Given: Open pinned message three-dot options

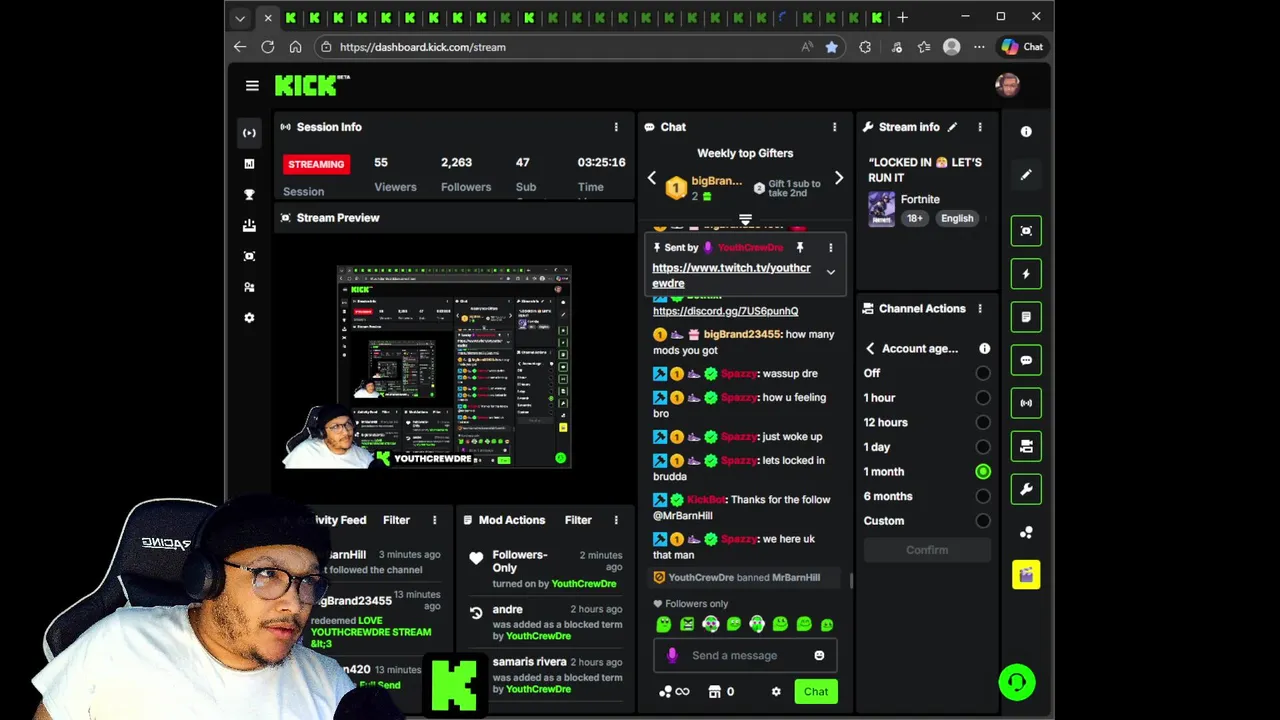Looking at the screenshot, I should click(x=830, y=248).
